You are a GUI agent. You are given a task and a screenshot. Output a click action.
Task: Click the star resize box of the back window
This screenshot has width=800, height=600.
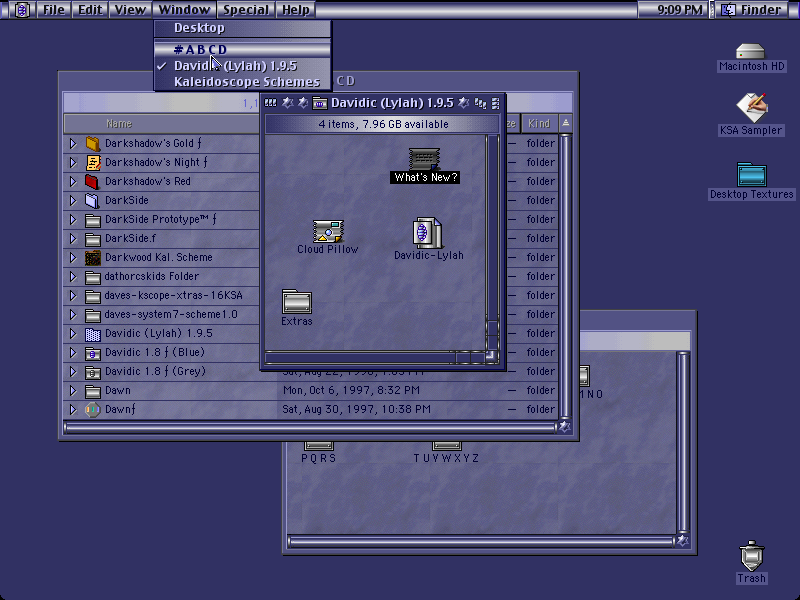(x=683, y=540)
